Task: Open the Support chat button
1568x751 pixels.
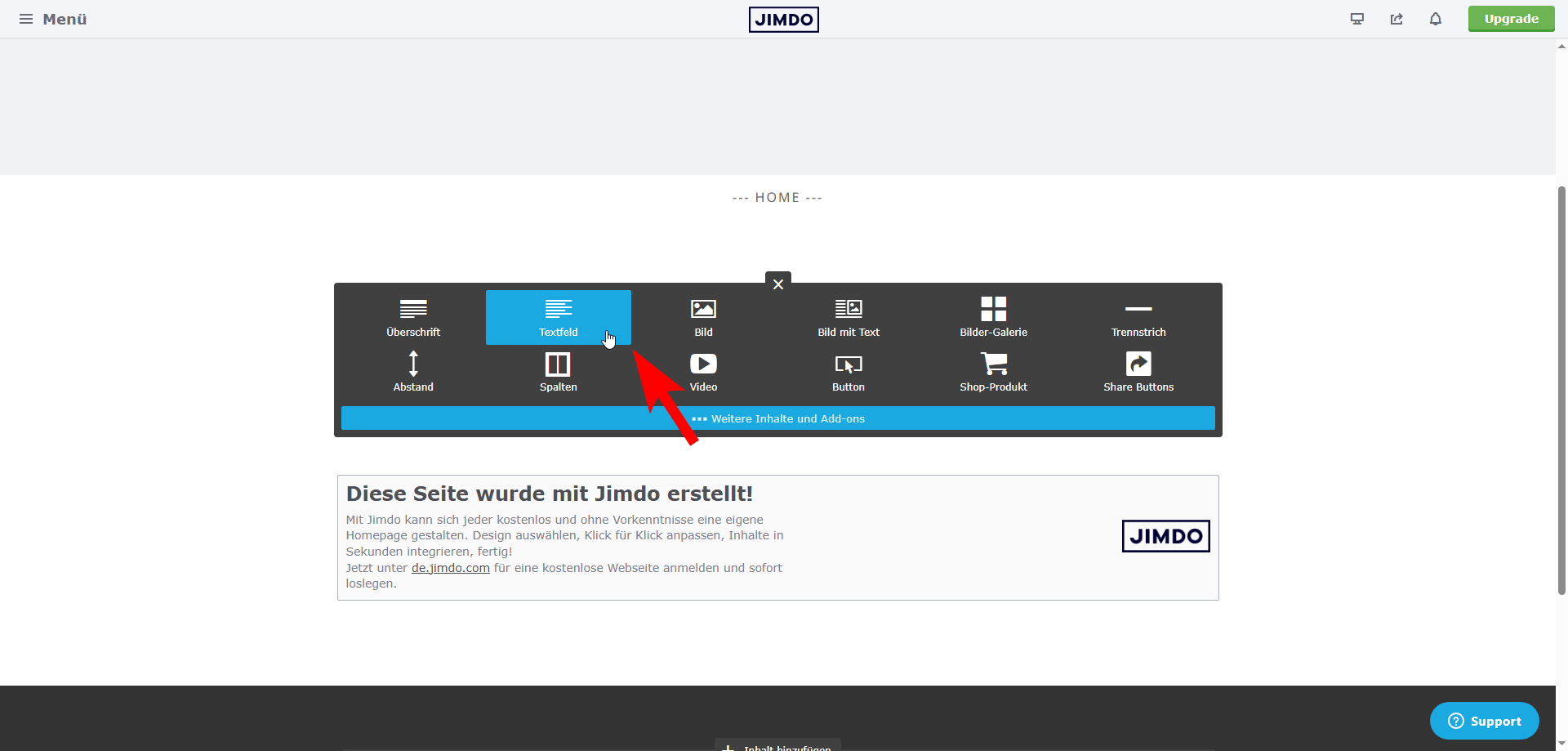Action: [1484, 721]
